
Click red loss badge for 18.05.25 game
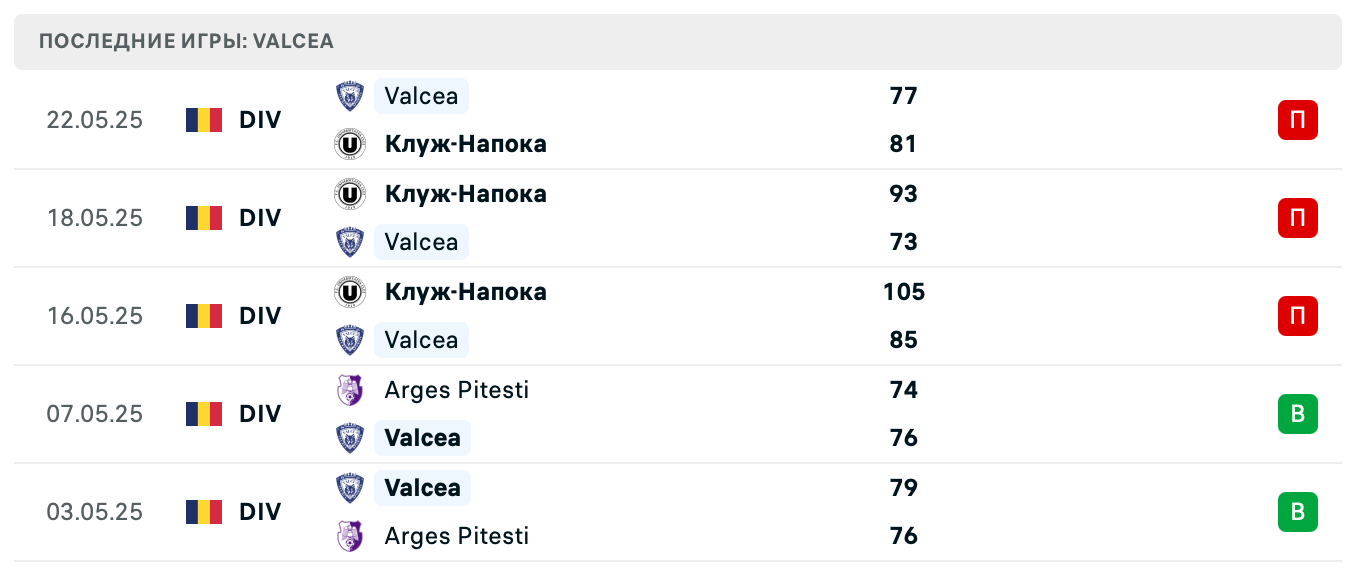pos(1297,218)
